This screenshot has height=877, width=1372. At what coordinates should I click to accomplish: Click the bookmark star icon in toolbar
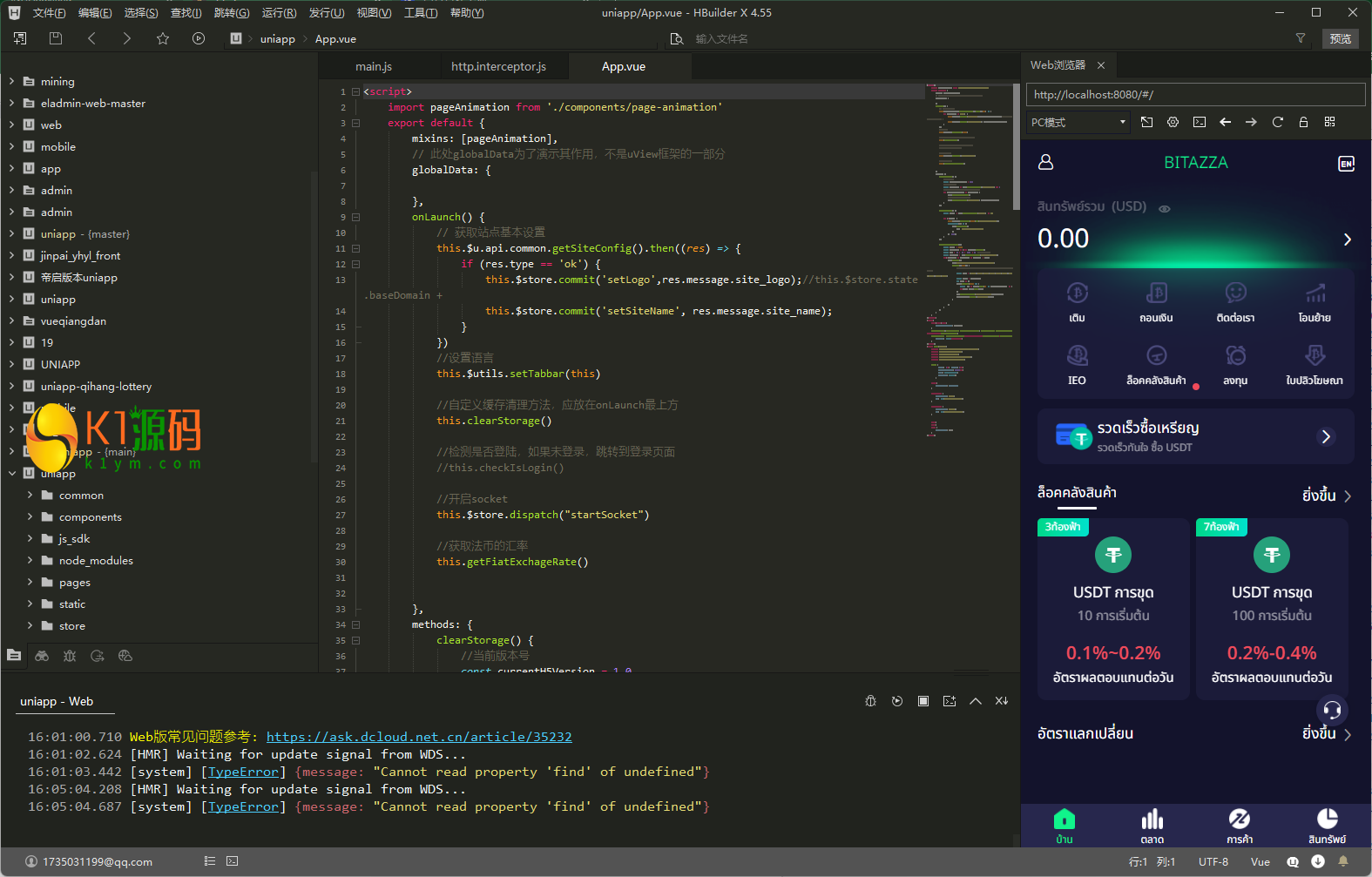pyautogui.click(x=163, y=38)
